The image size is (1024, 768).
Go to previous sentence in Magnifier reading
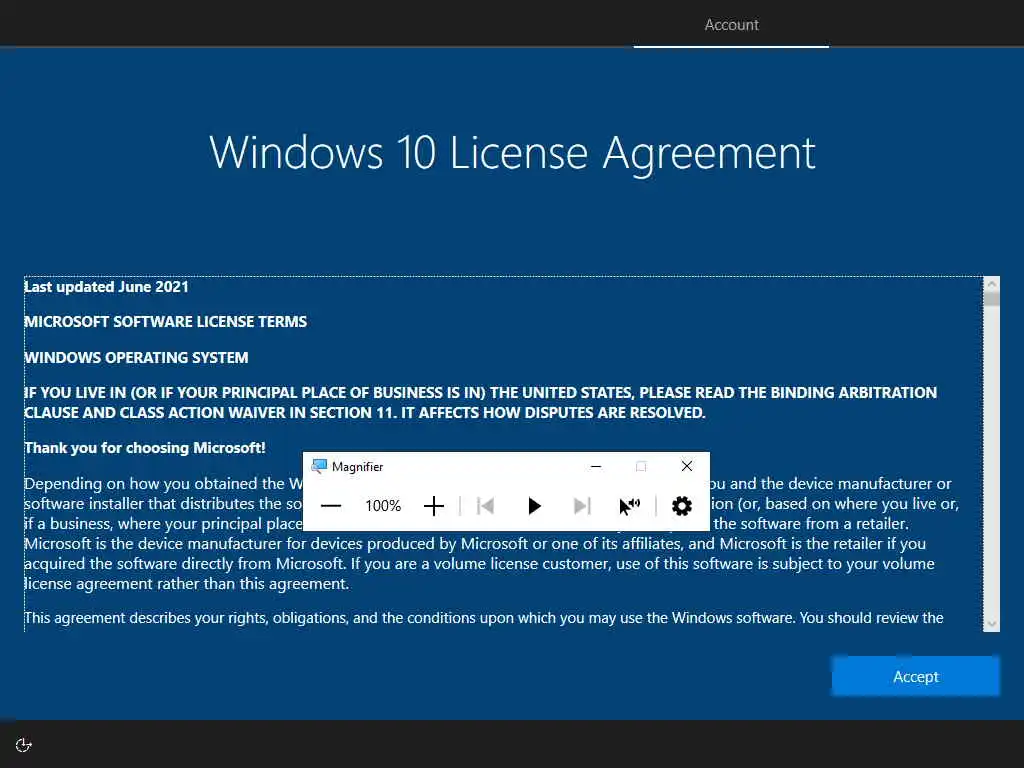(x=485, y=506)
